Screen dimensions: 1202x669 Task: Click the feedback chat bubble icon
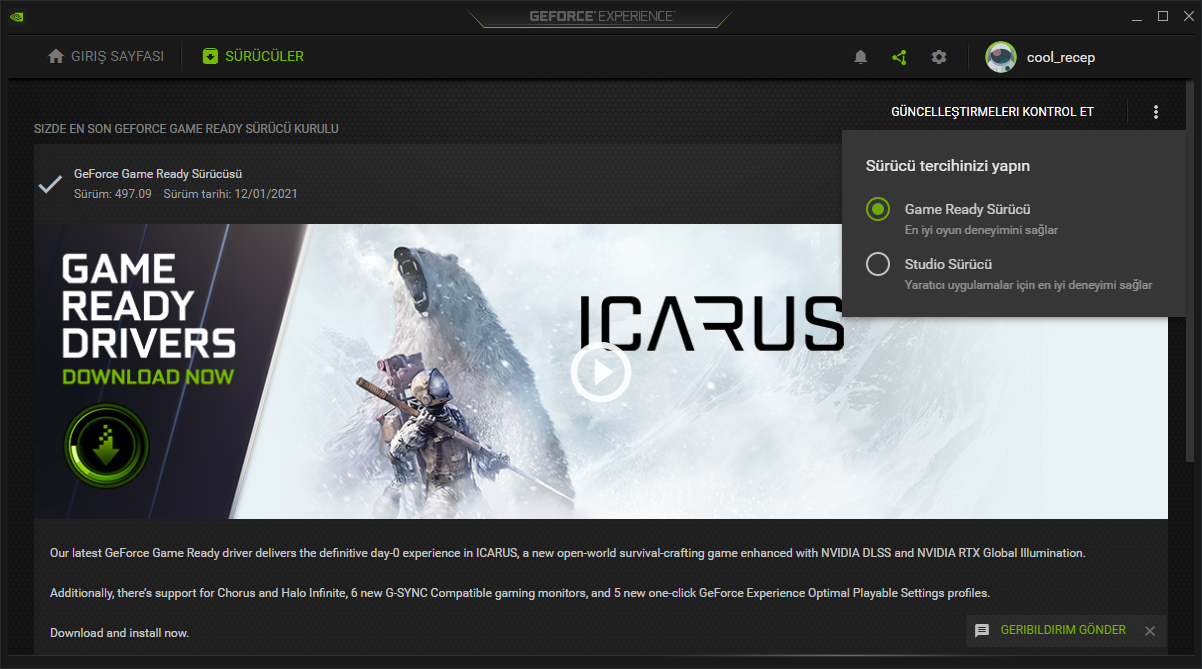coord(982,631)
